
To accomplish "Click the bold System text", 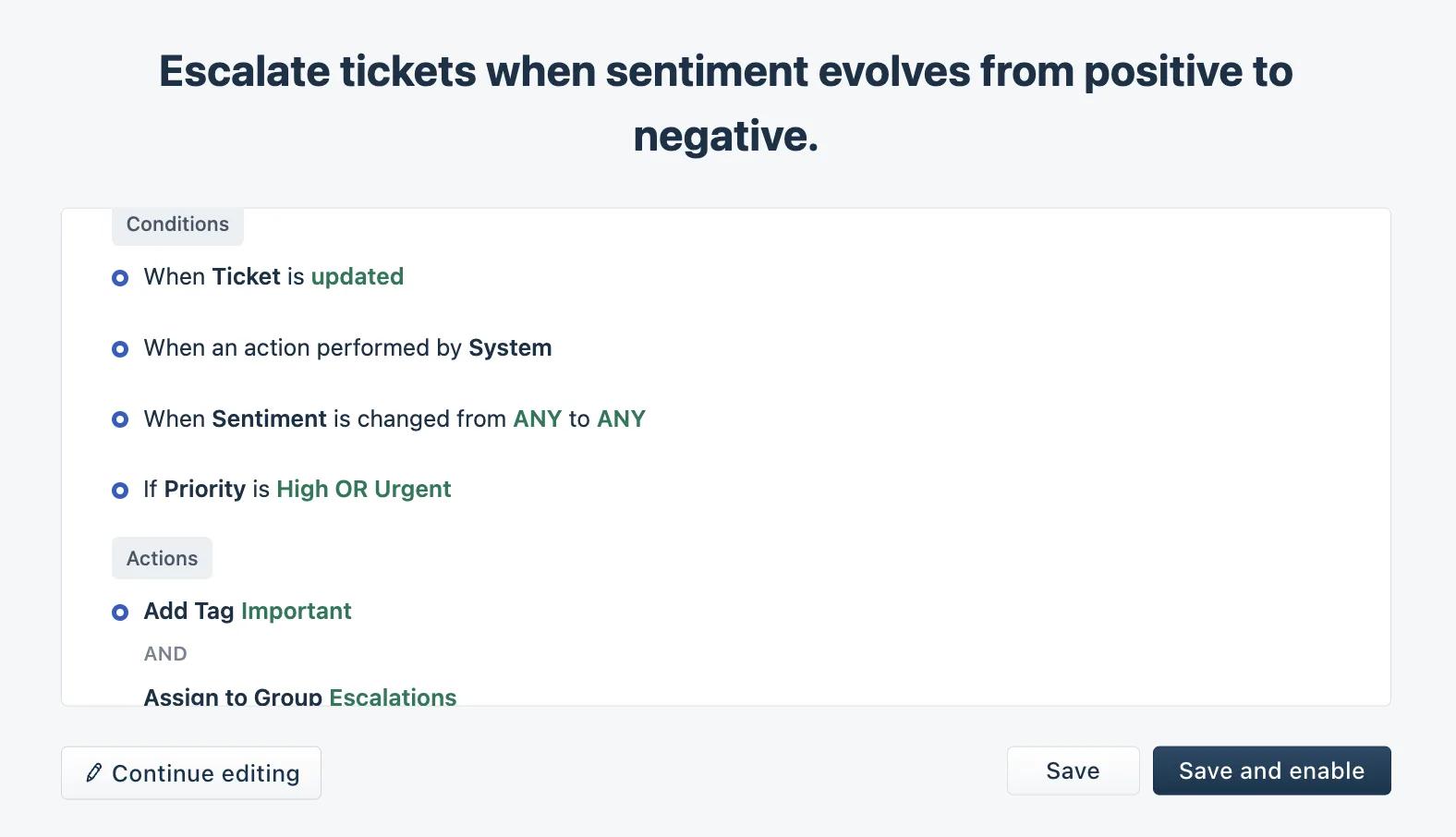I will tap(510, 348).
